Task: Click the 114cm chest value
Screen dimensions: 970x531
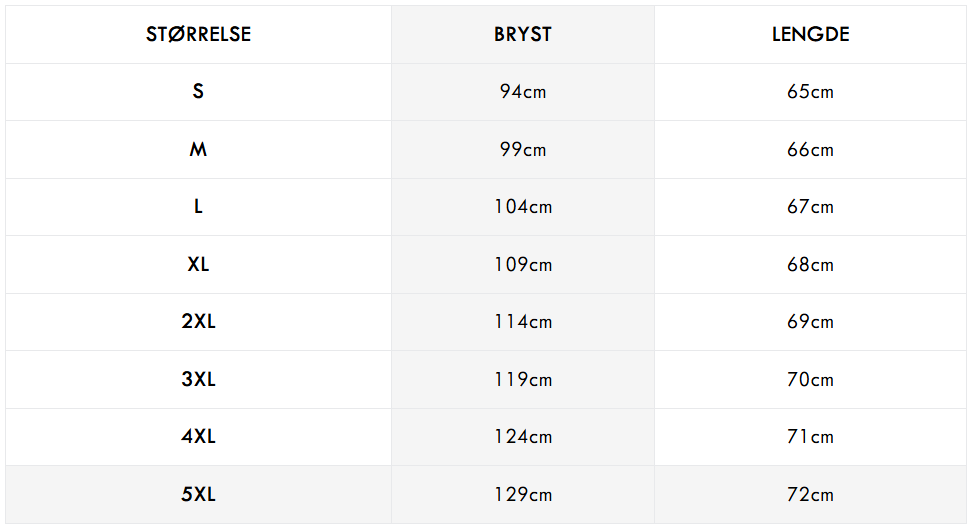Action: [x=523, y=322]
